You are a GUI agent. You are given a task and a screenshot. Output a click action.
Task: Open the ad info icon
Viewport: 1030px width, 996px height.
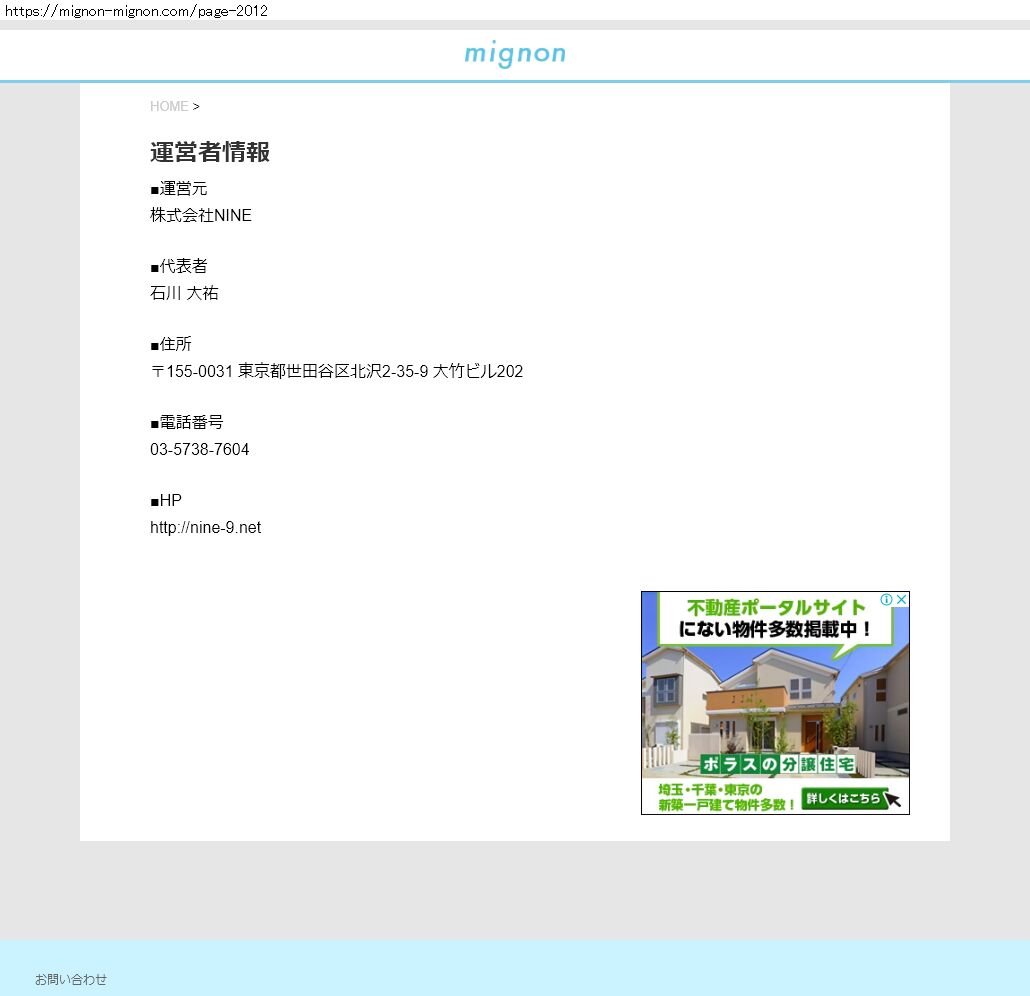coord(886,599)
